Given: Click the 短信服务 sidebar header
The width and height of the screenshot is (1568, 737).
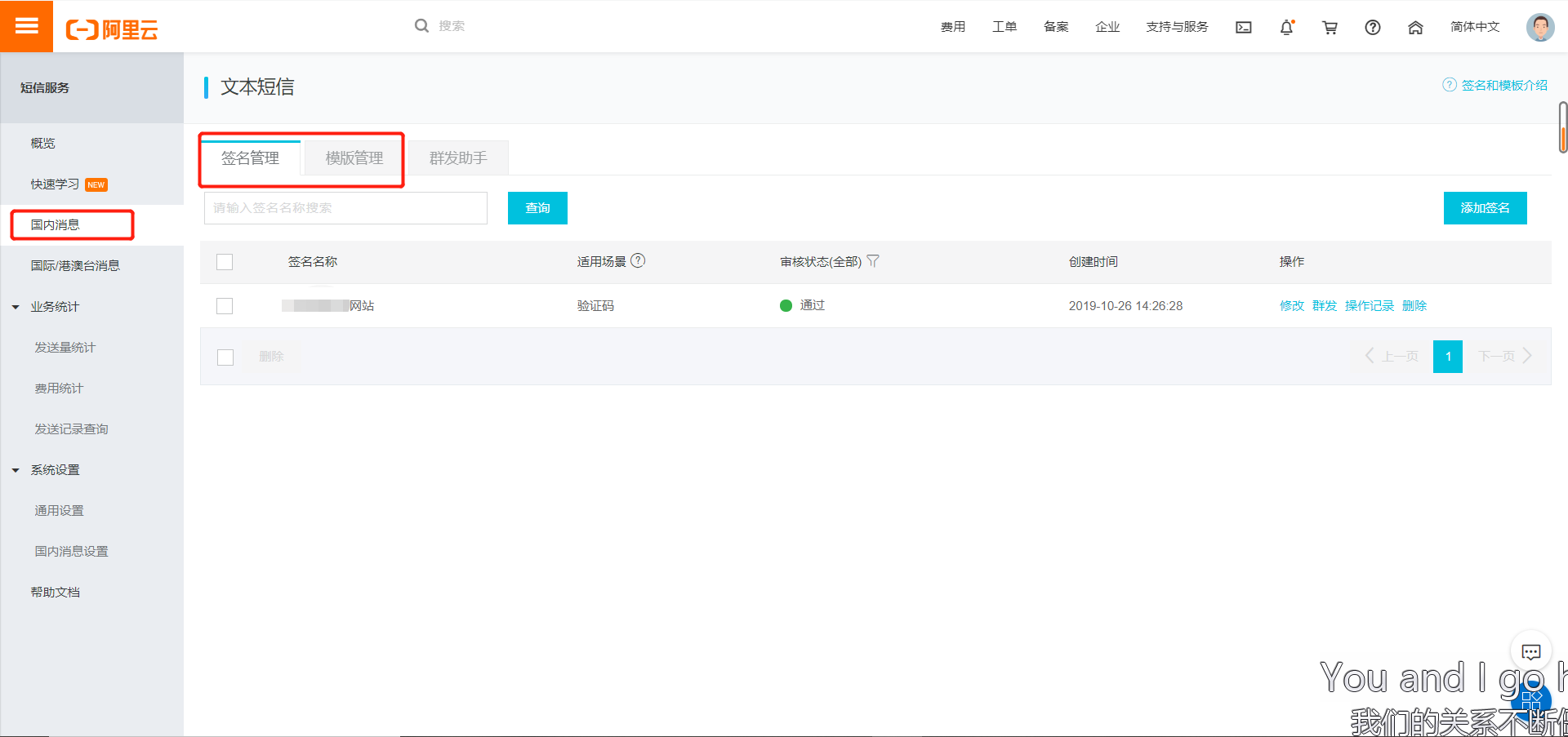Looking at the screenshot, I should point(45,88).
